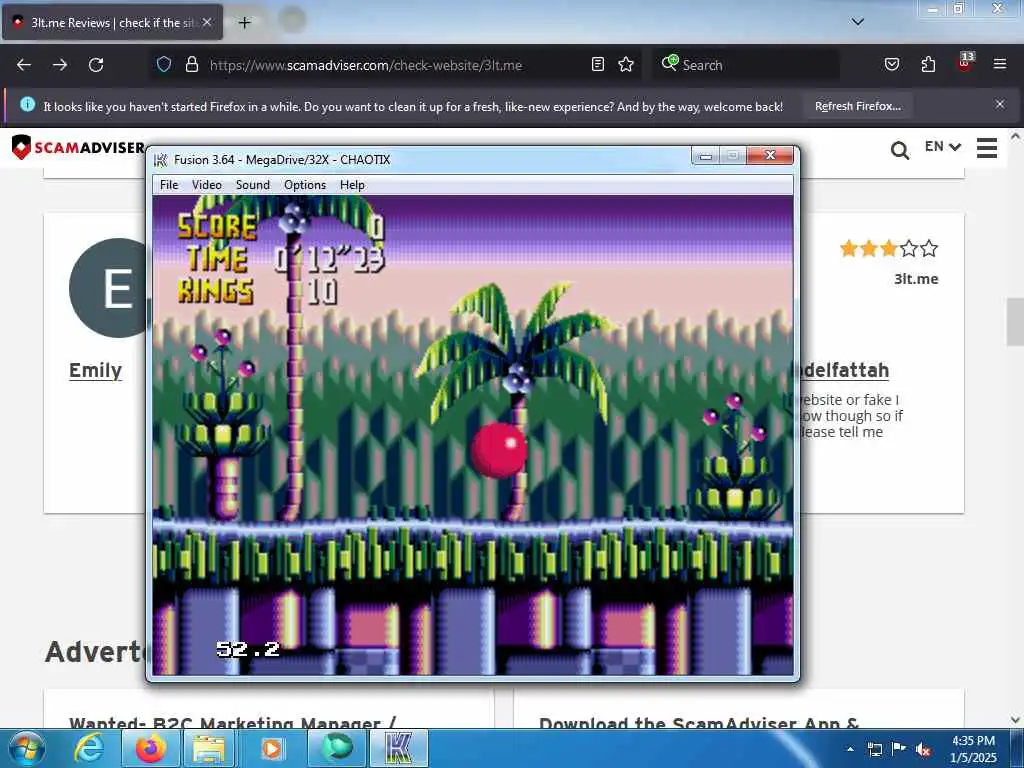Click the 3lt.me label under the stars
The image size is (1024, 768).
coord(916,279)
